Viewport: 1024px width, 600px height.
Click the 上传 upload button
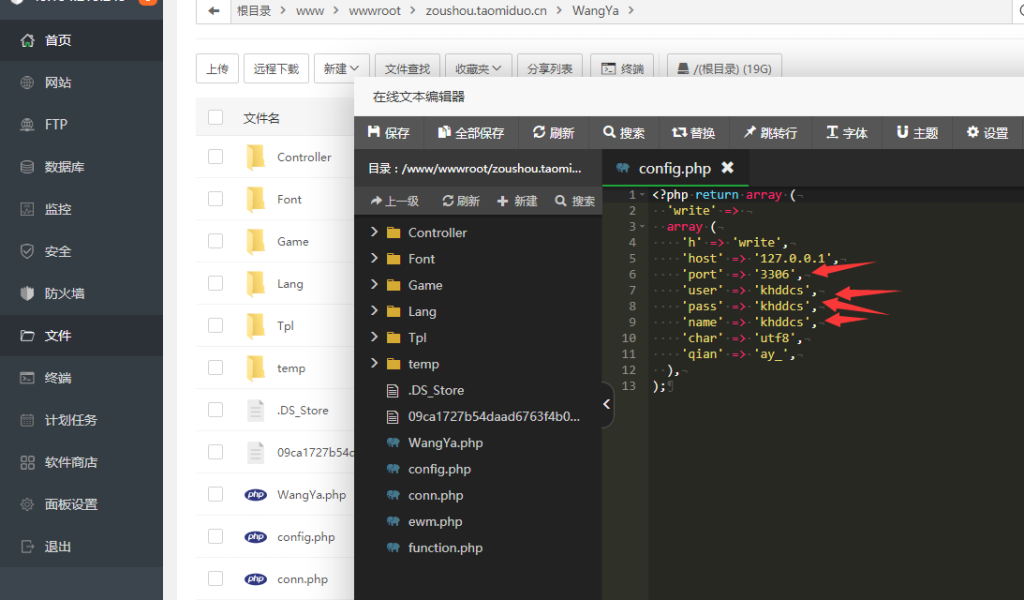tap(217, 66)
